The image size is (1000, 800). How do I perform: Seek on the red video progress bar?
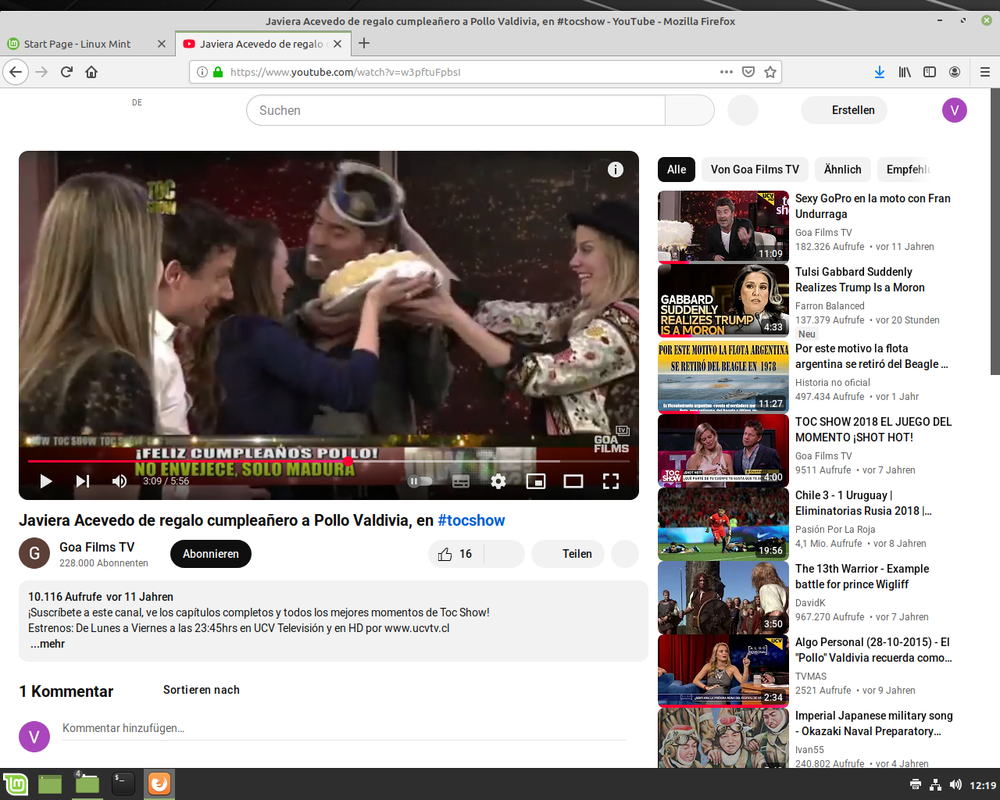coord(328,461)
